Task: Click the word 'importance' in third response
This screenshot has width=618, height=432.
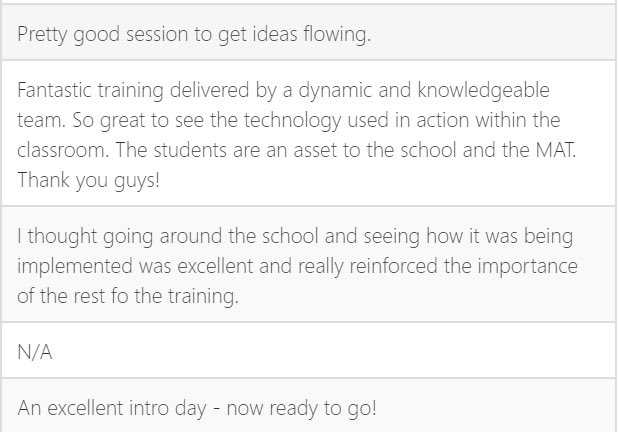Action: click(x=528, y=266)
